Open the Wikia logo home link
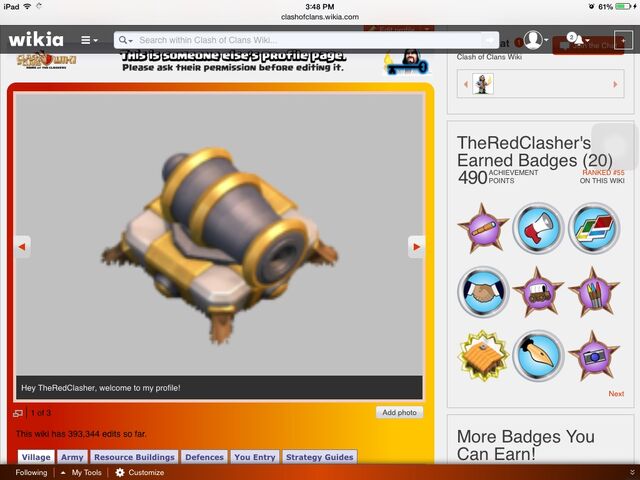 (x=36, y=40)
